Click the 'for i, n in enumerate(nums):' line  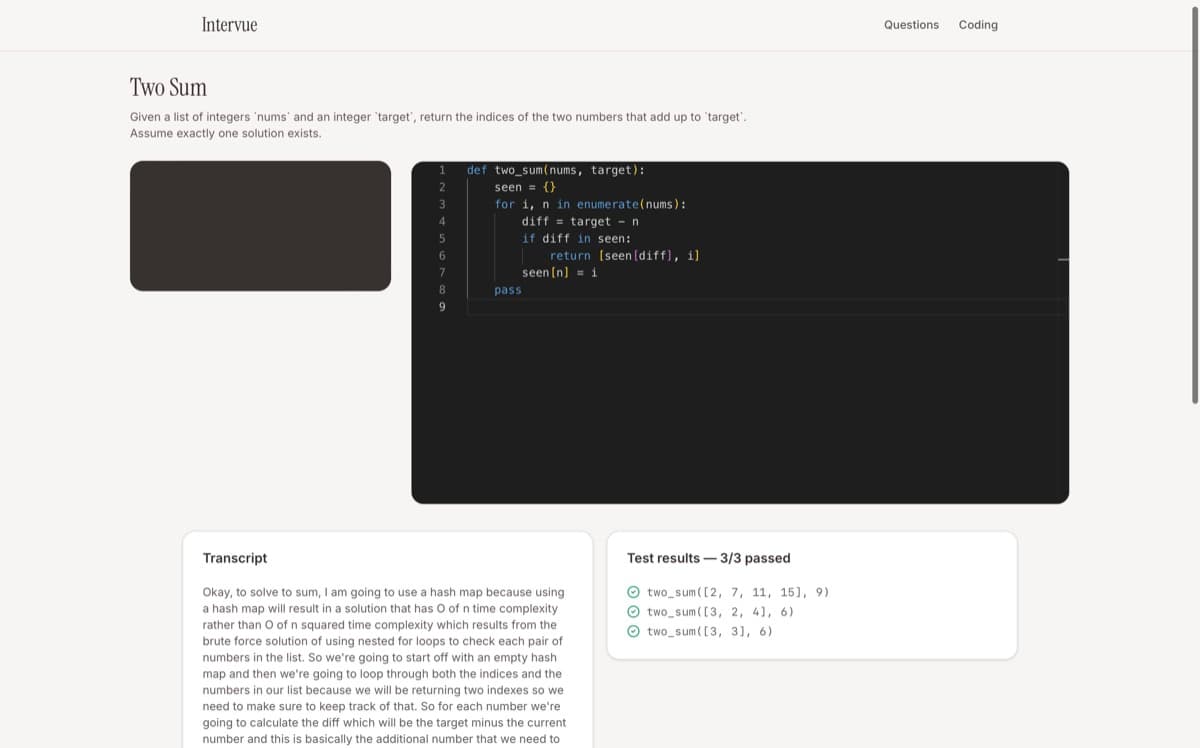tap(590, 204)
